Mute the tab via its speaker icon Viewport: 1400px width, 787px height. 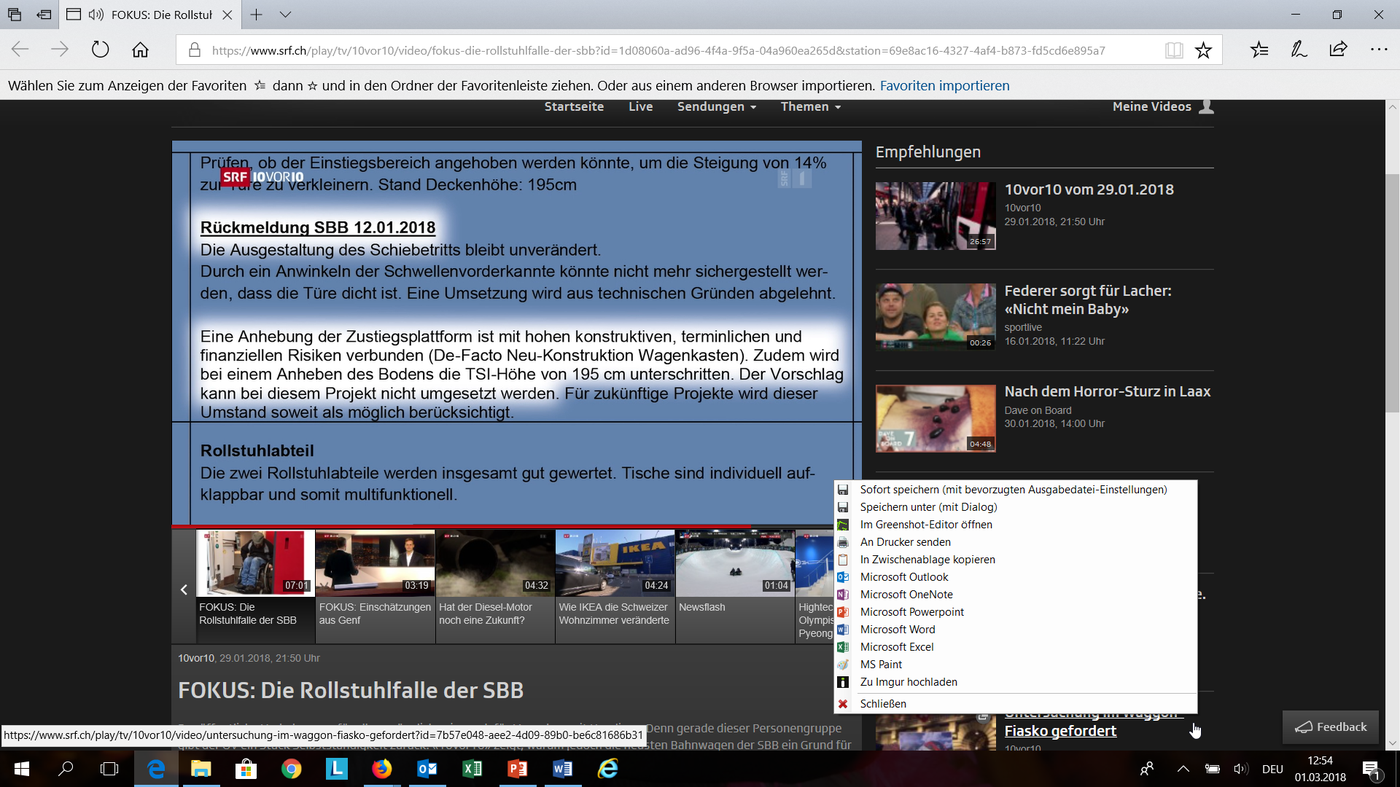[x=96, y=15]
